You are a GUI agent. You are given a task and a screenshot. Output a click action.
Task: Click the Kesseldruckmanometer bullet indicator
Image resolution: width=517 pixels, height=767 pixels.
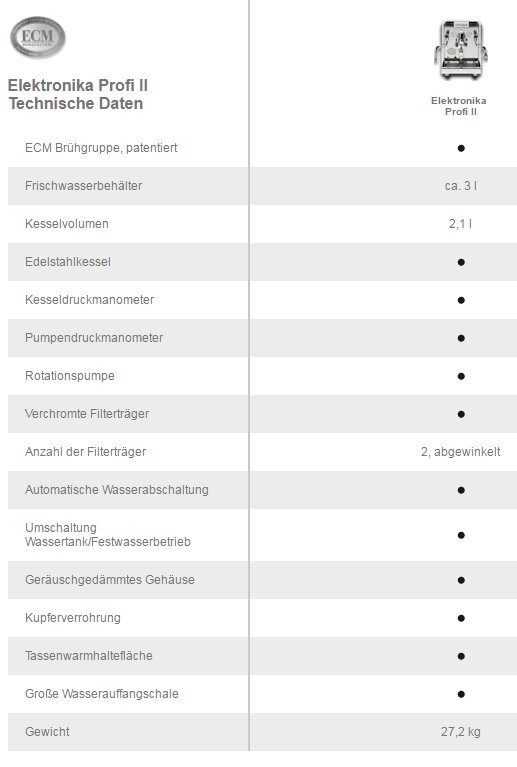461,300
